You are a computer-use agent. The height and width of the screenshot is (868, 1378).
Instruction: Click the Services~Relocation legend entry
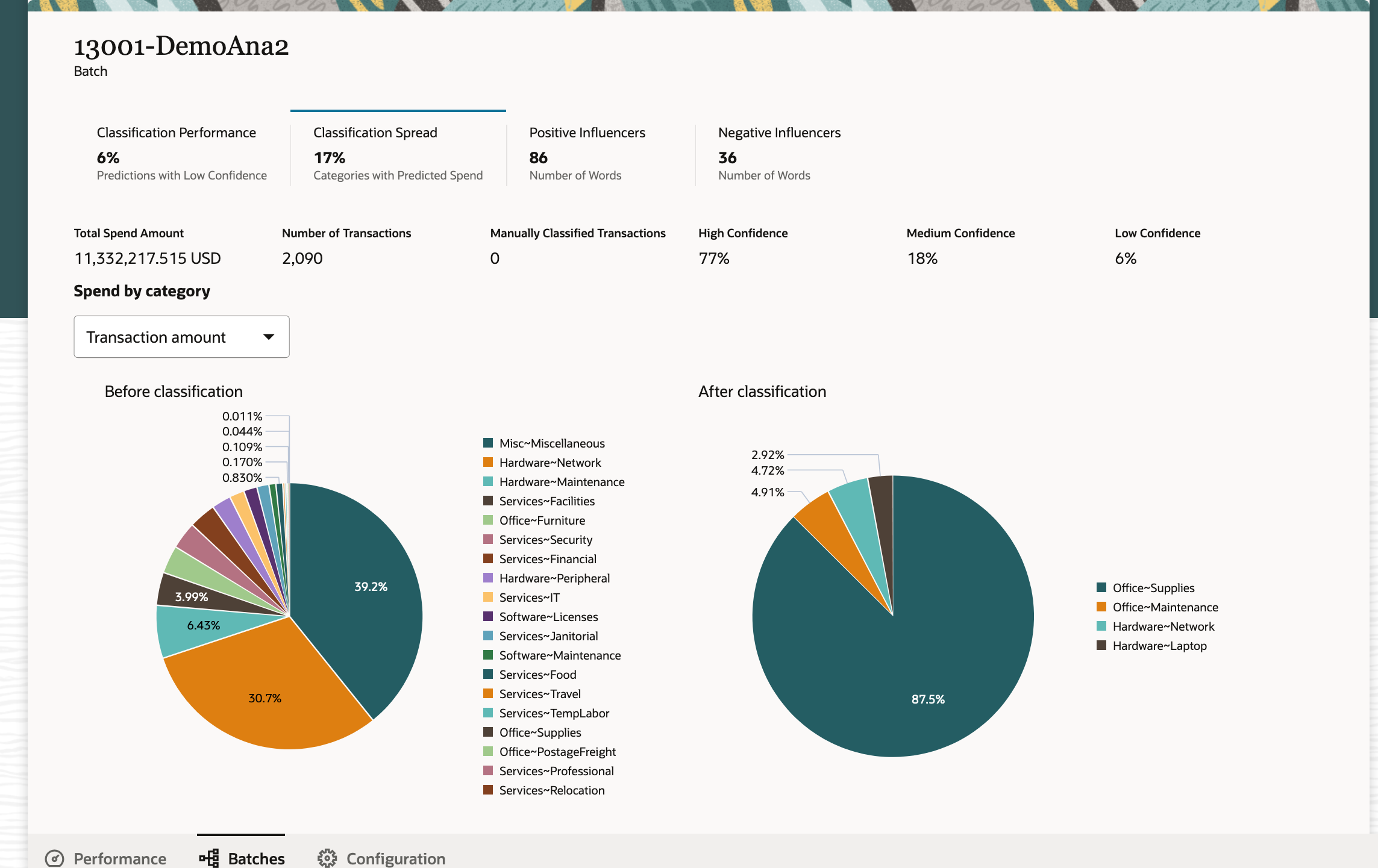(x=551, y=790)
